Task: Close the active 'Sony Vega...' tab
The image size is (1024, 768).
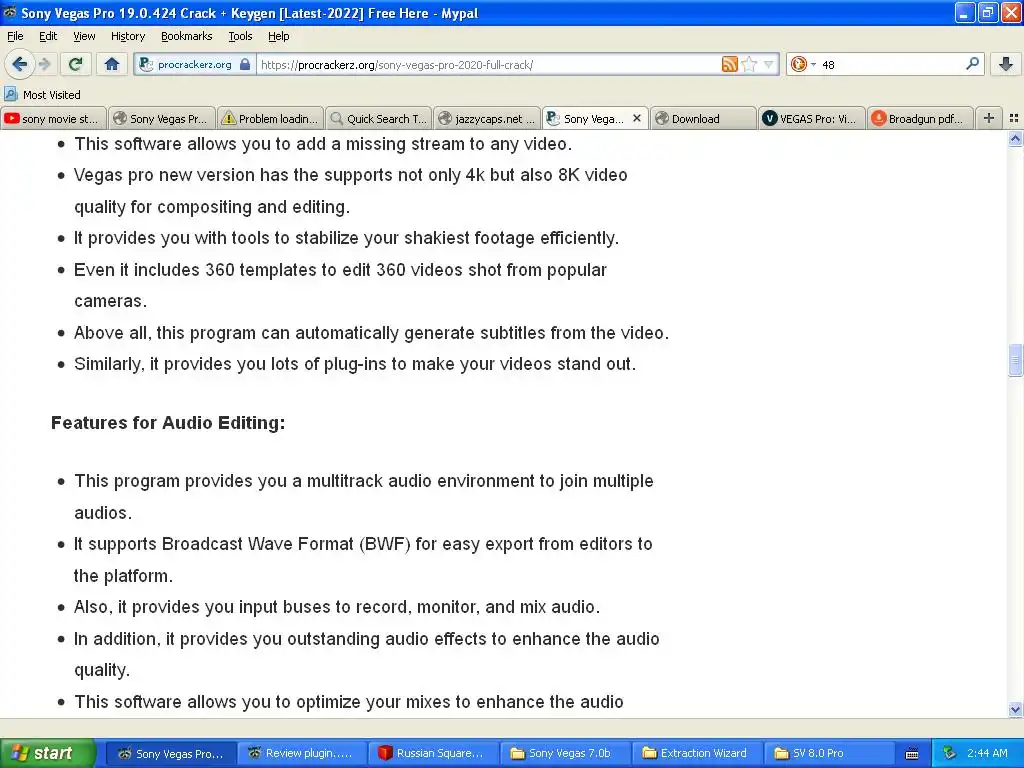Action: pyautogui.click(x=637, y=118)
